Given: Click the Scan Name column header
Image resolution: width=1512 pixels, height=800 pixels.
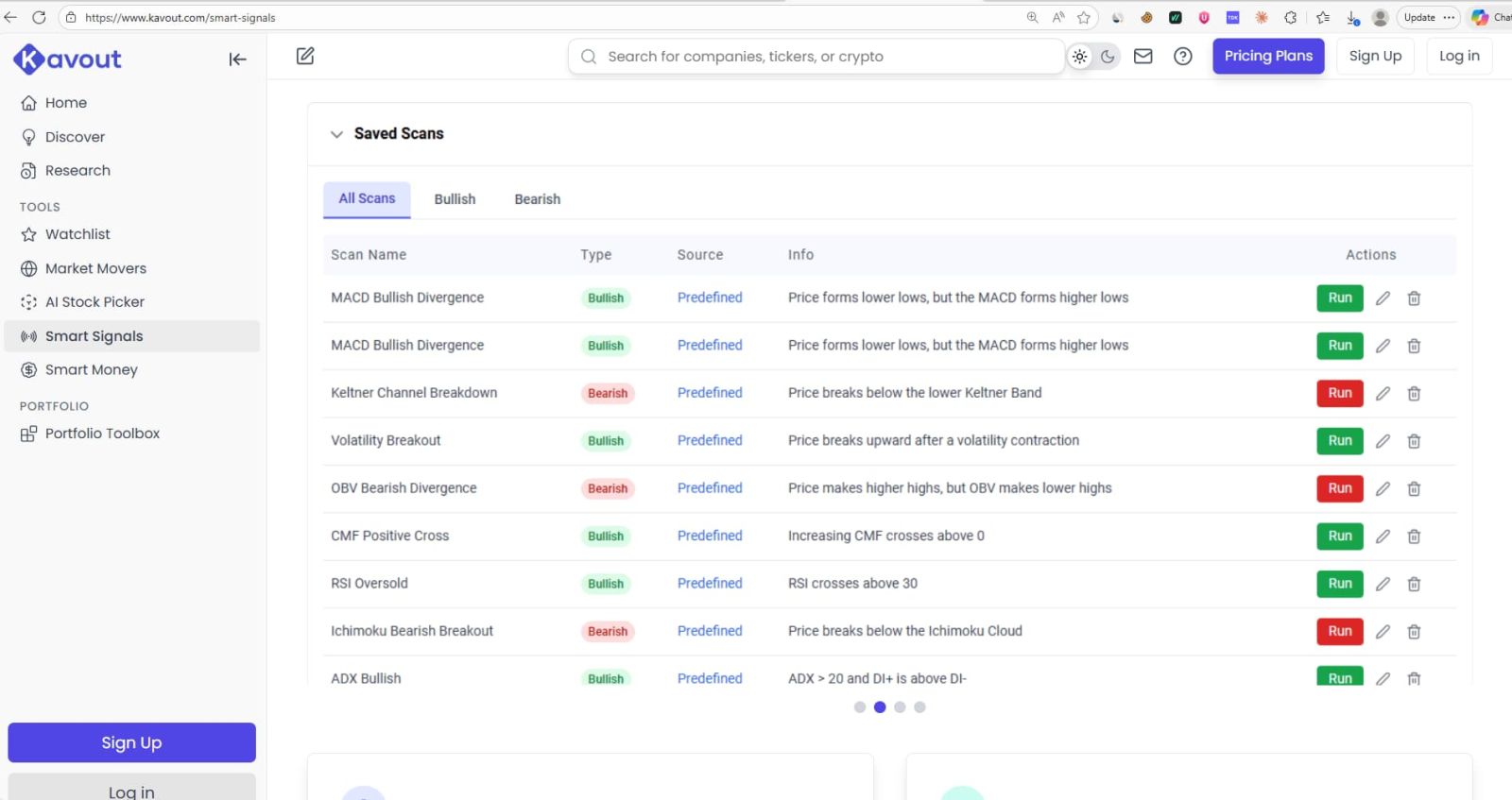Looking at the screenshot, I should [369, 255].
